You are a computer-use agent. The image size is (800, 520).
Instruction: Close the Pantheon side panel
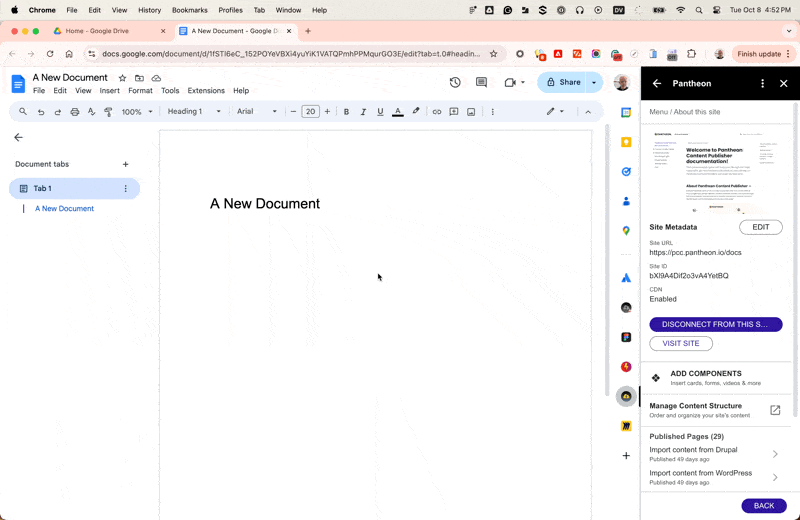[784, 83]
